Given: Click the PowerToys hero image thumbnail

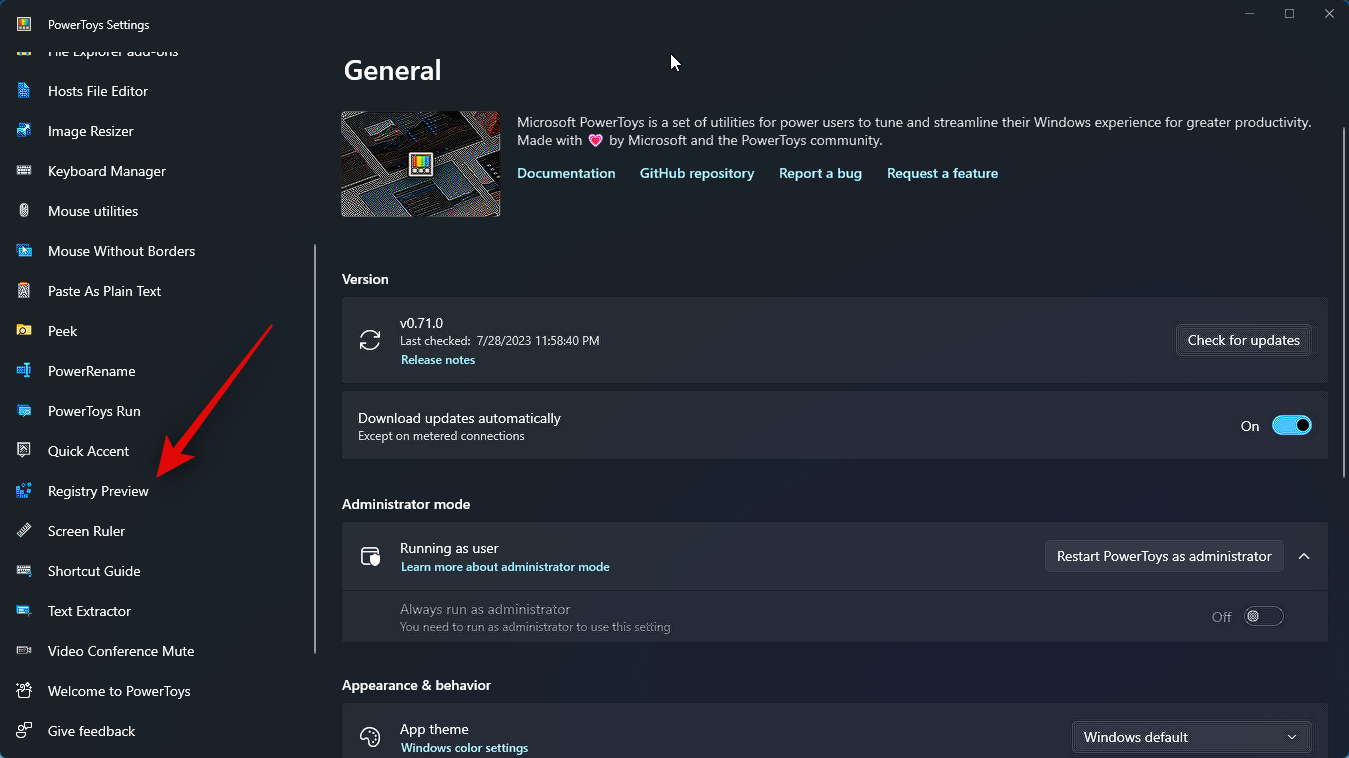Looking at the screenshot, I should (x=420, y=164).
